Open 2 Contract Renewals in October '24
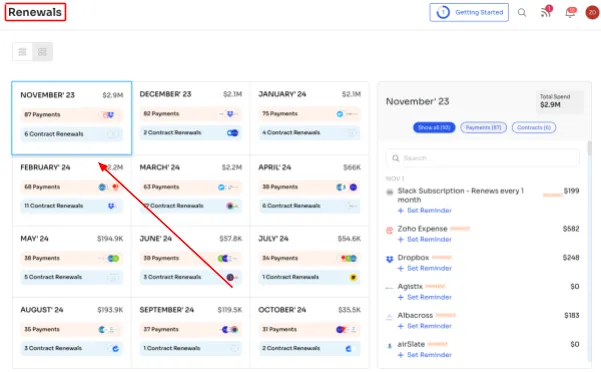601x372 pixels. (x=309, y=348)
